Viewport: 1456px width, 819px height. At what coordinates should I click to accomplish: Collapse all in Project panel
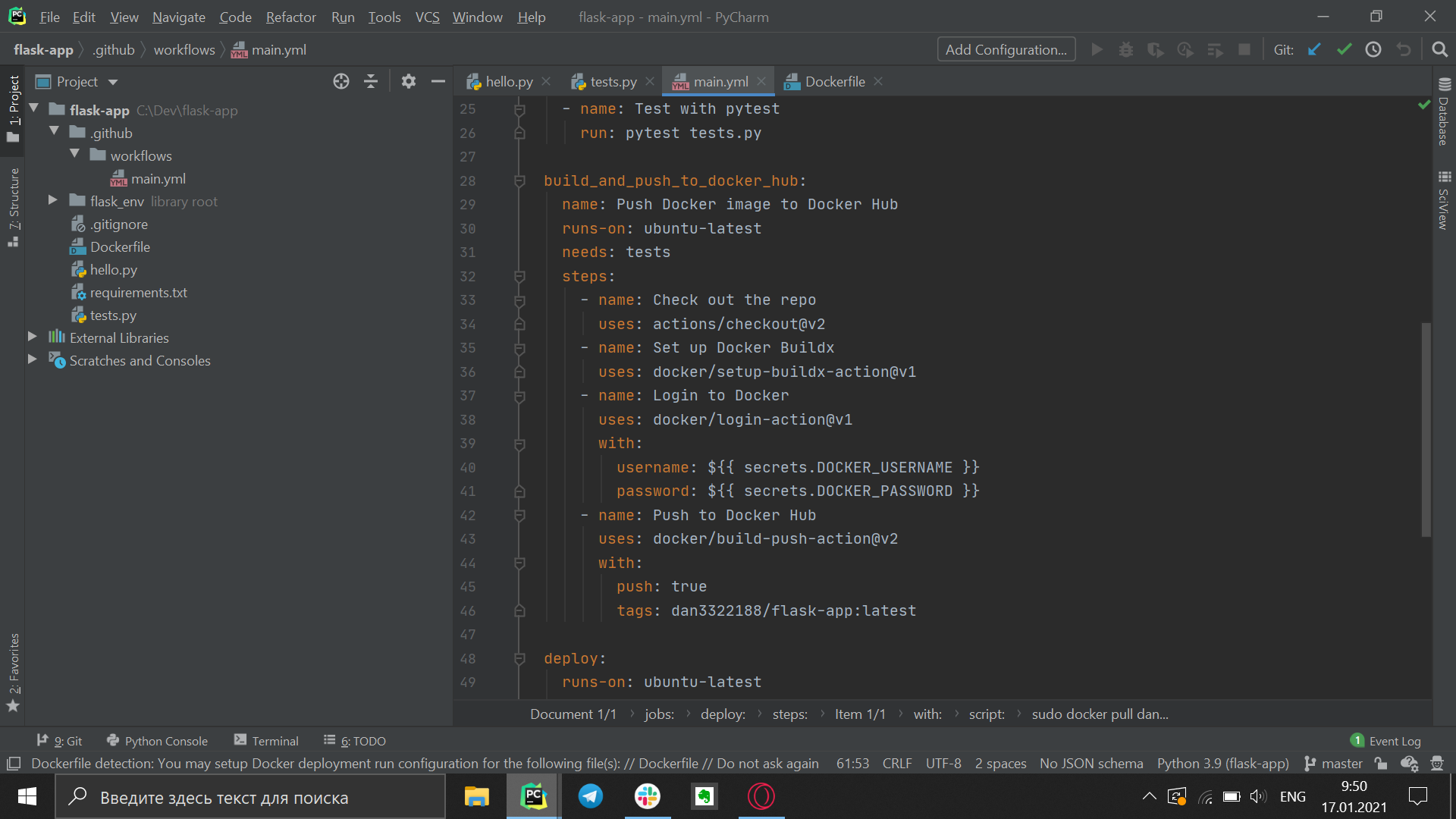(x=371, y=82)
